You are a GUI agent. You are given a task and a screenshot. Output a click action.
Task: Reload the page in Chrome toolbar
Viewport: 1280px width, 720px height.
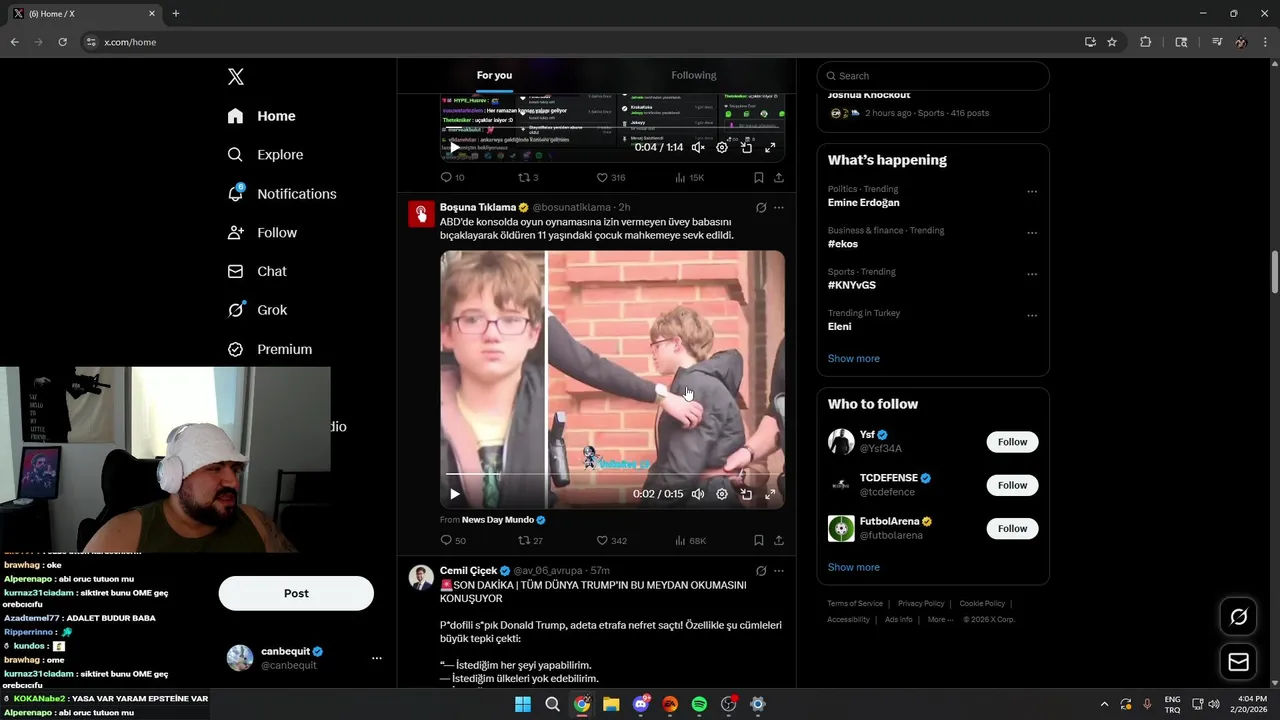62,42
